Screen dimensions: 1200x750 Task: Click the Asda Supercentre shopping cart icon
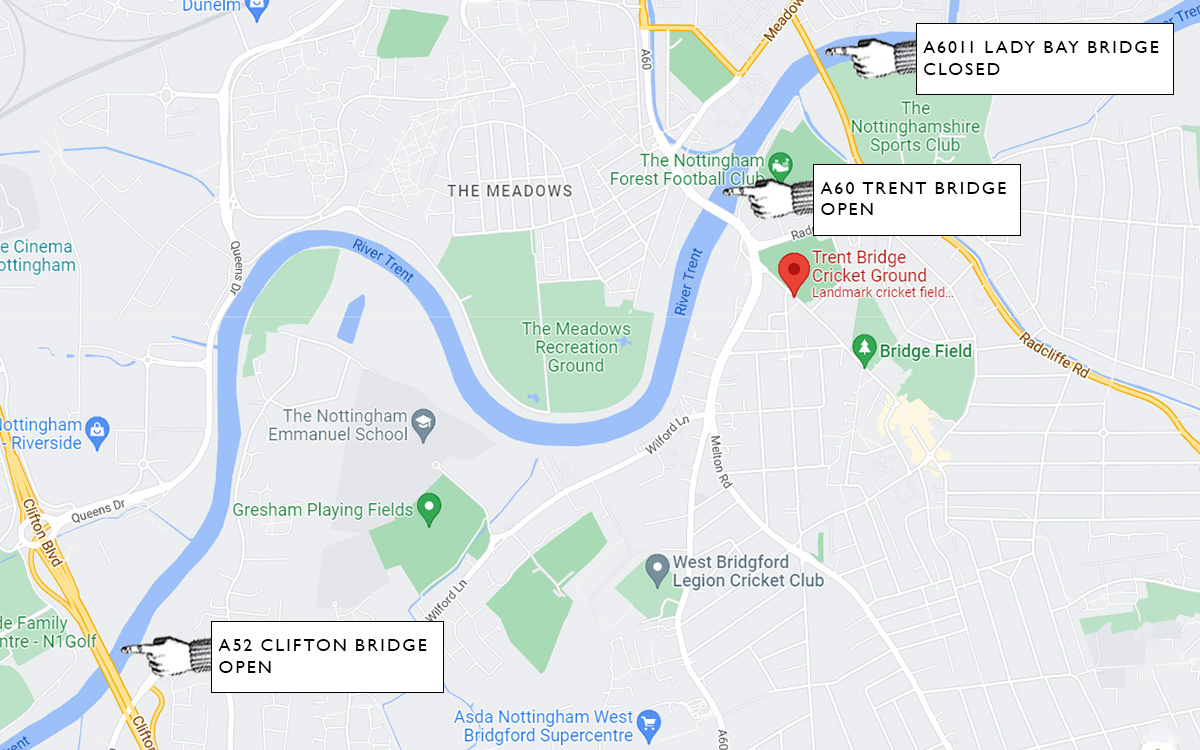pyautogui.click(x=648, y=722)
